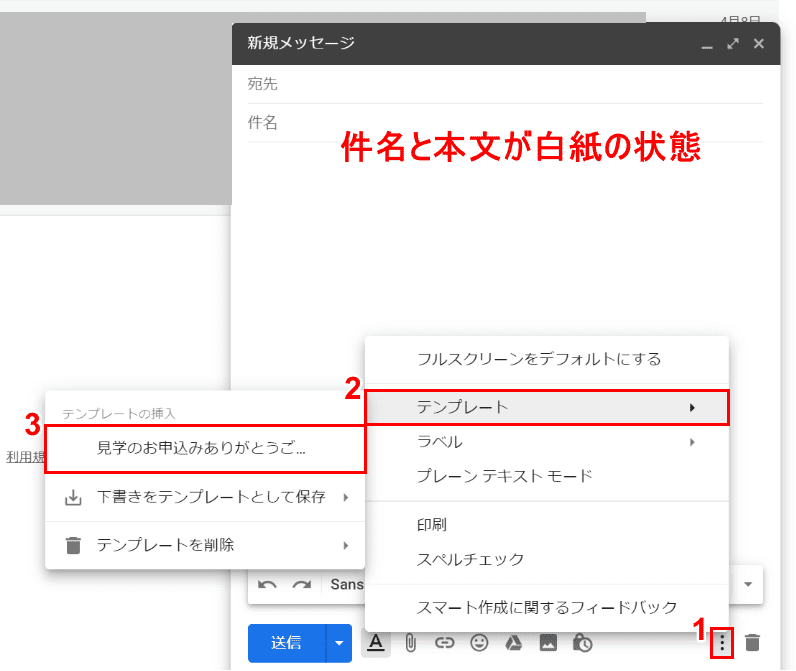Close the 新規メッセージ compose window
Viewport: 796px width, 671px height.
point(758,44)
